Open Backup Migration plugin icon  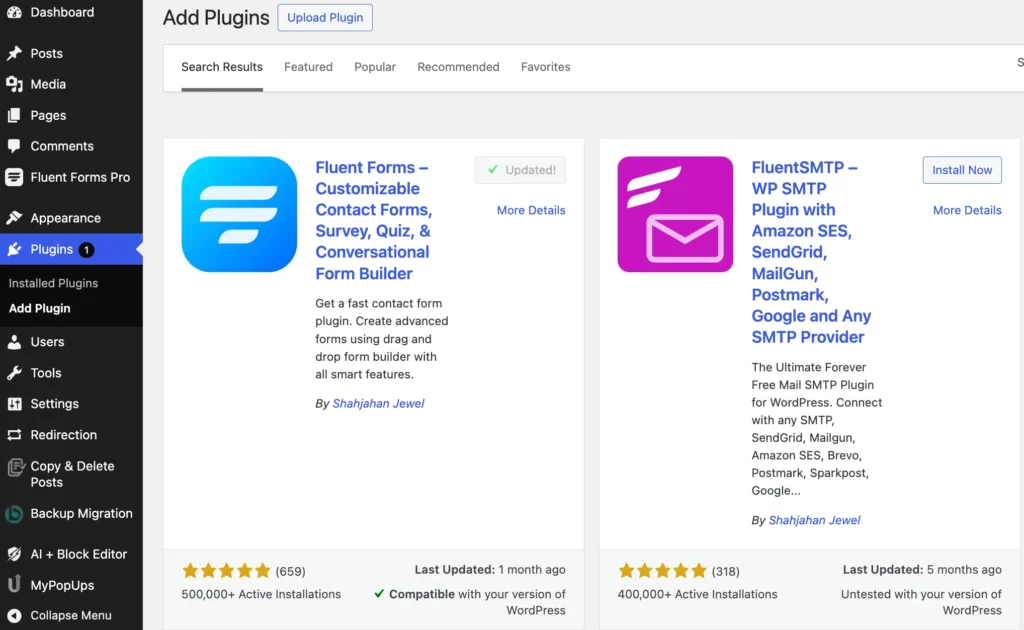pyautogui.click(x=14, y=514)
